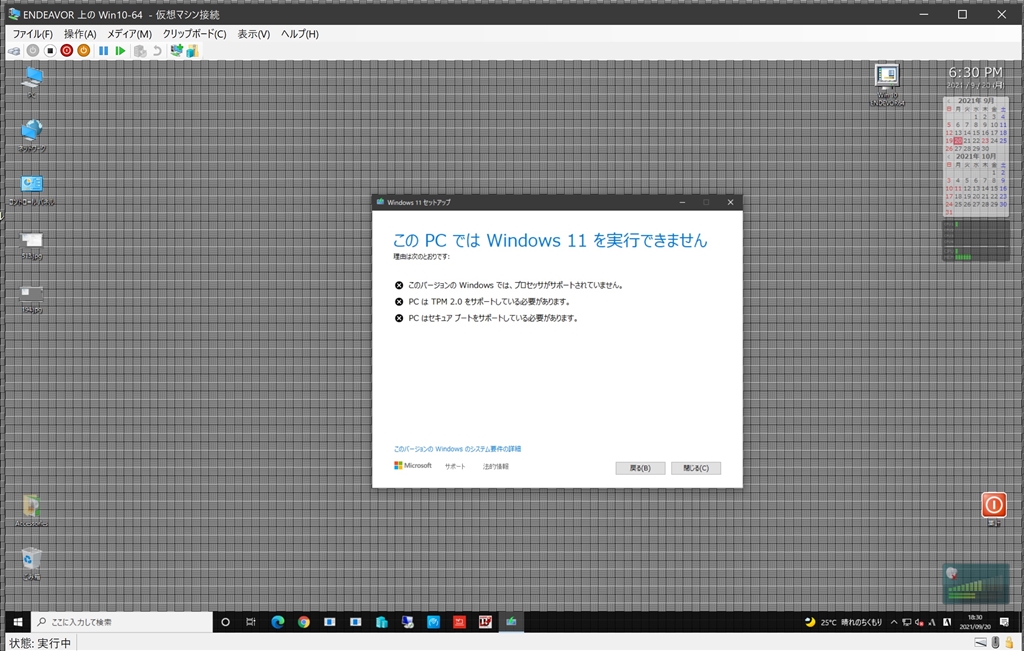Image resolution: width=1024 pixels, height=651 pixels.
Task: Click the ここに入力して検索 search box
Action: pos(121,622)
